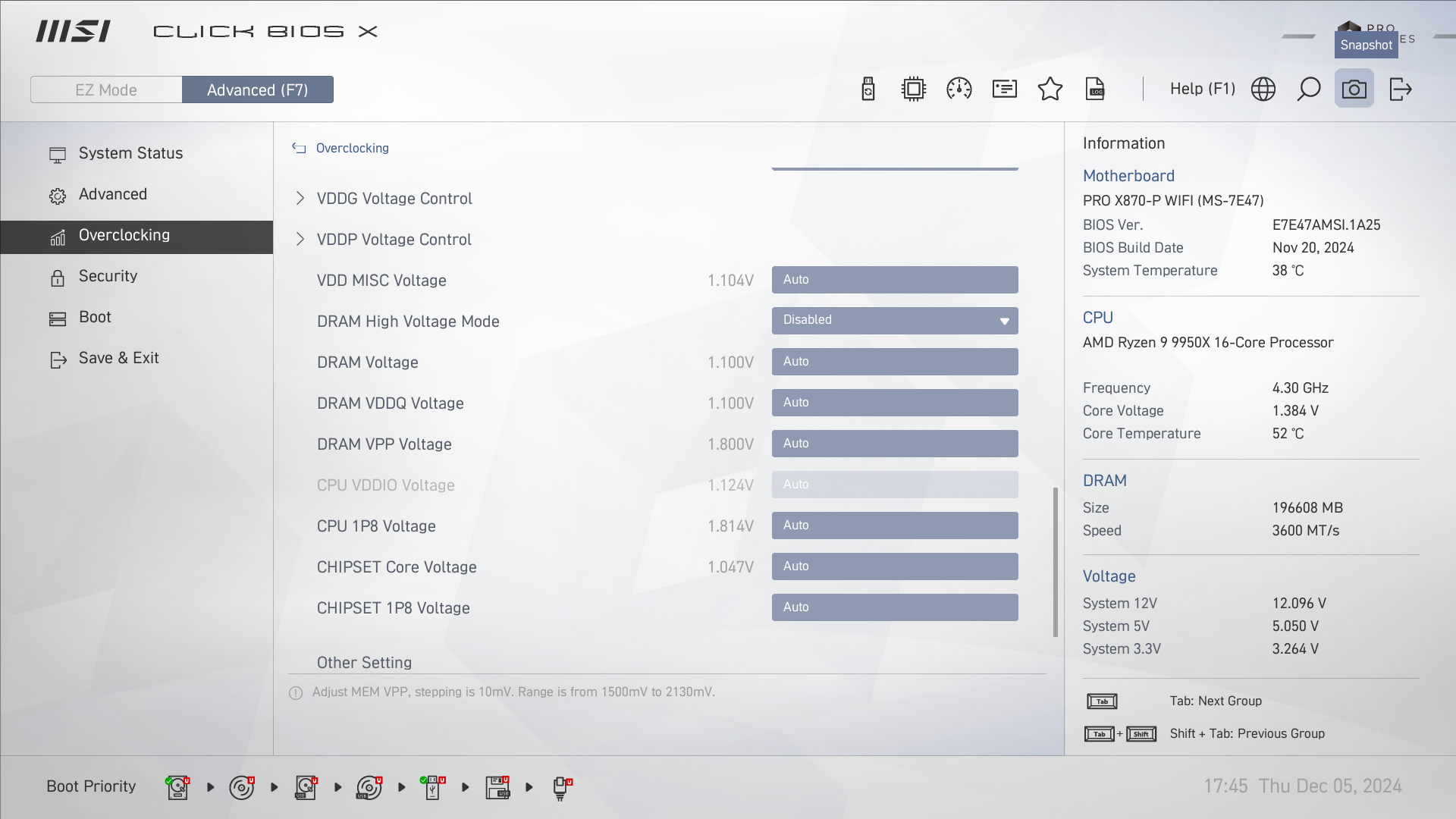1456x819 pixels.
Task: Click the MSI logo
Action: 73,31
